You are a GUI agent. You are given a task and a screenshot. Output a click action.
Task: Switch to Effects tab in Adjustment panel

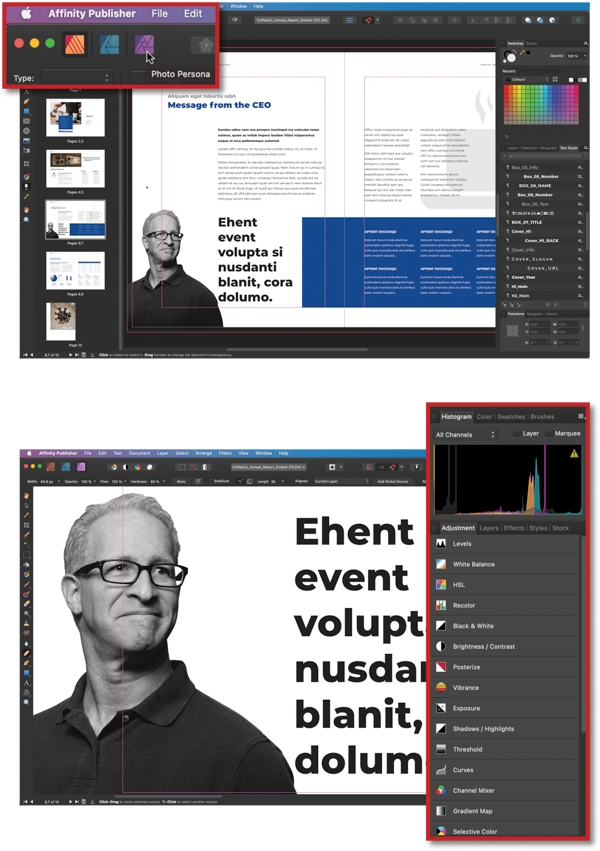pyautogui.click(x=514, y=528)
